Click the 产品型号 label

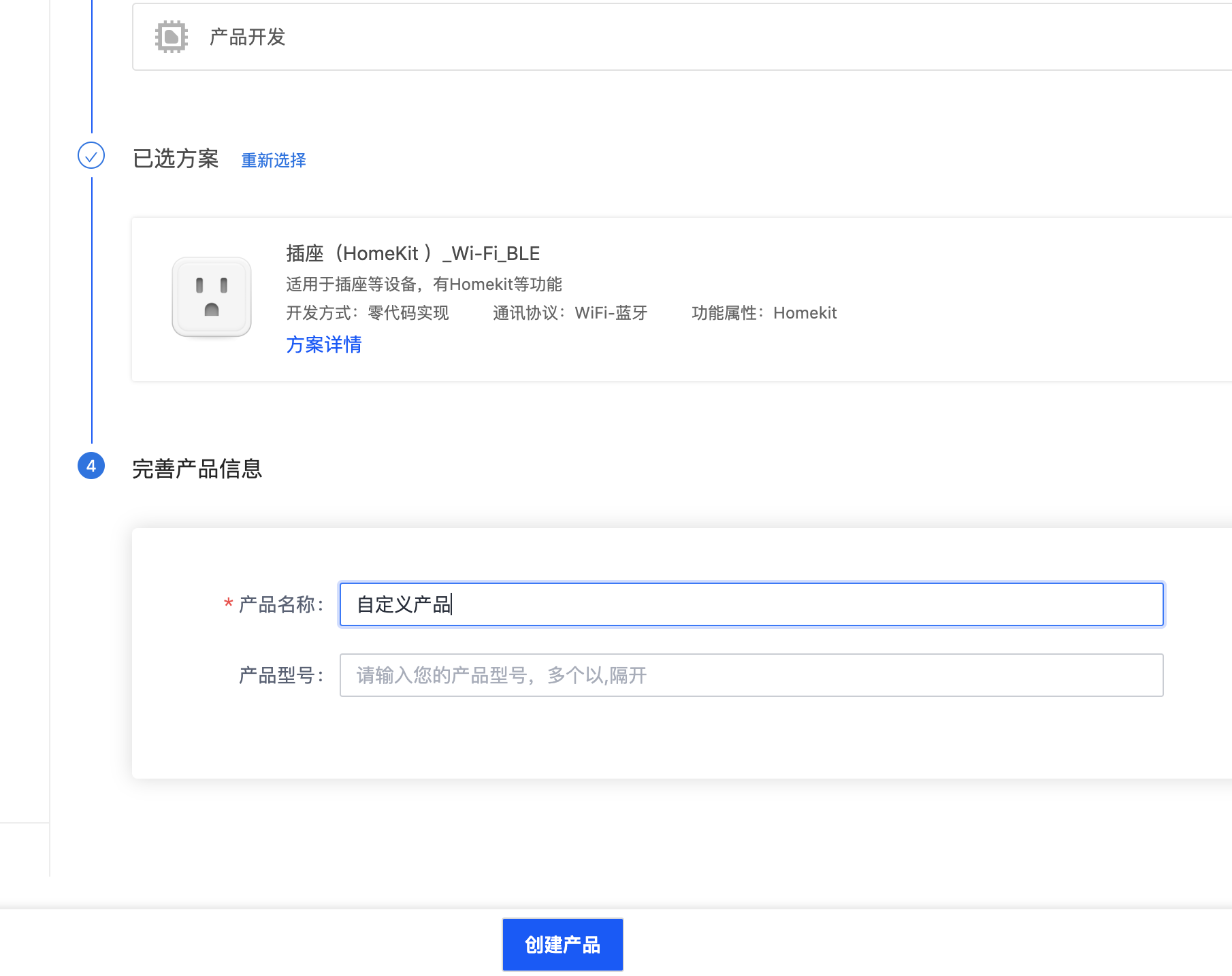click(281, 675)
